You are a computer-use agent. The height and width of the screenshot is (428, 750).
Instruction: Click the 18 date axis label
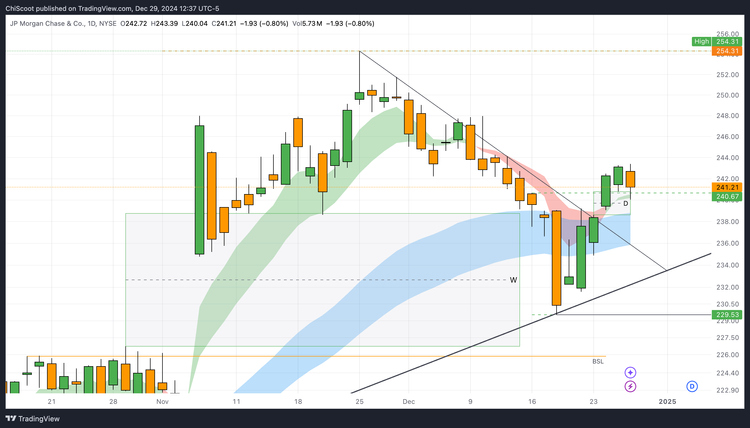[x=298, y=402]
